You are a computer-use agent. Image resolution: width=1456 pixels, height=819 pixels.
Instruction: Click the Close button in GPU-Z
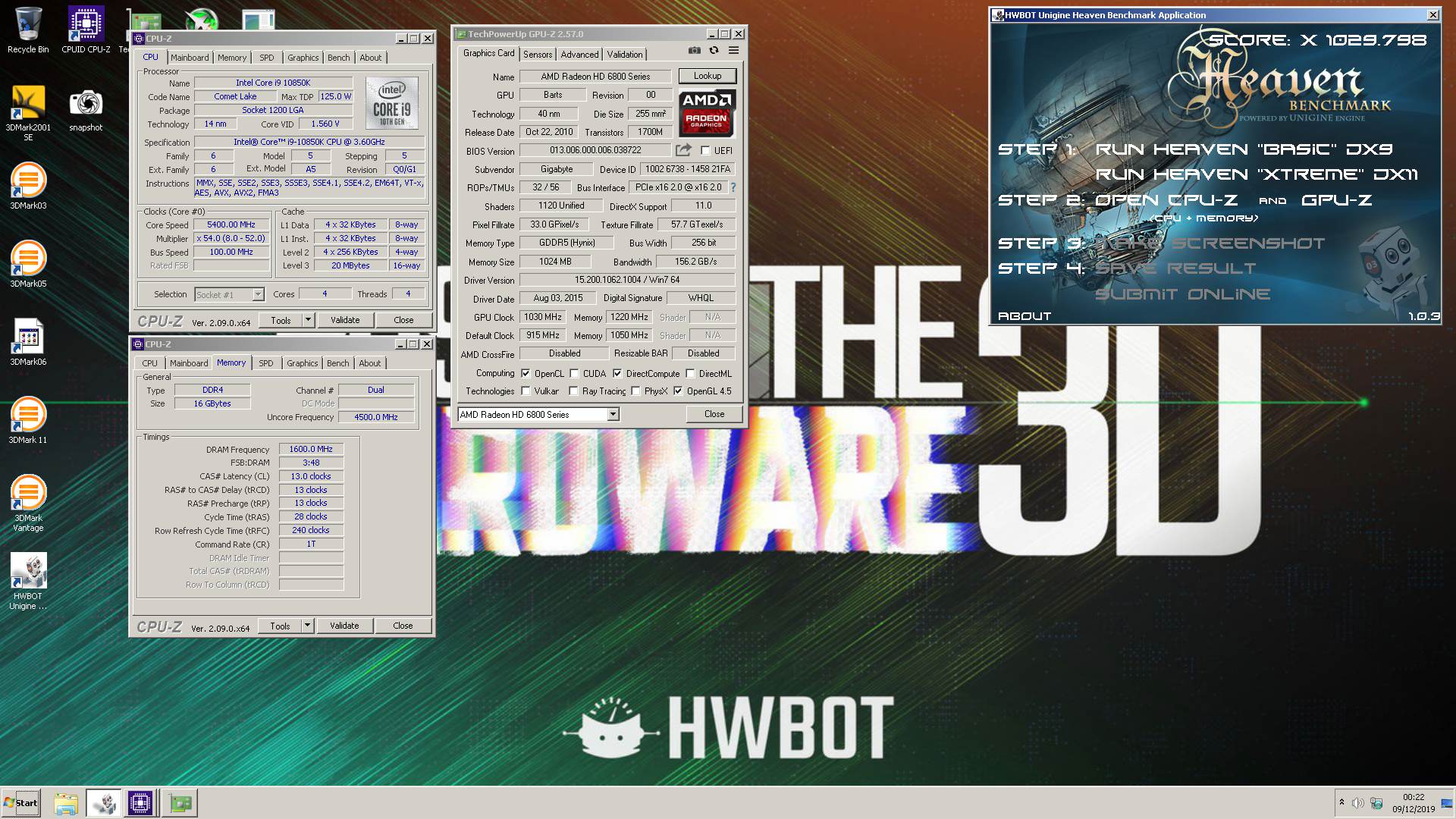[x=714, y=414]
